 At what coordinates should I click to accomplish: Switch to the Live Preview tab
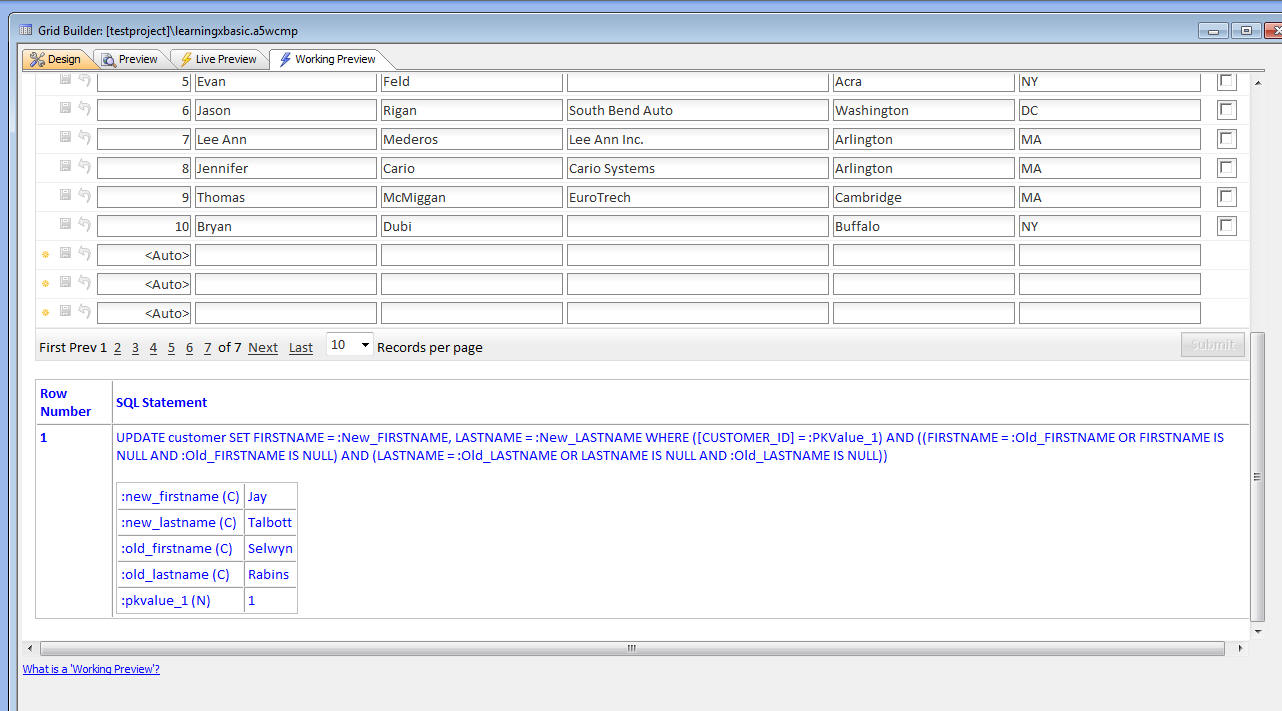[218, 59]
